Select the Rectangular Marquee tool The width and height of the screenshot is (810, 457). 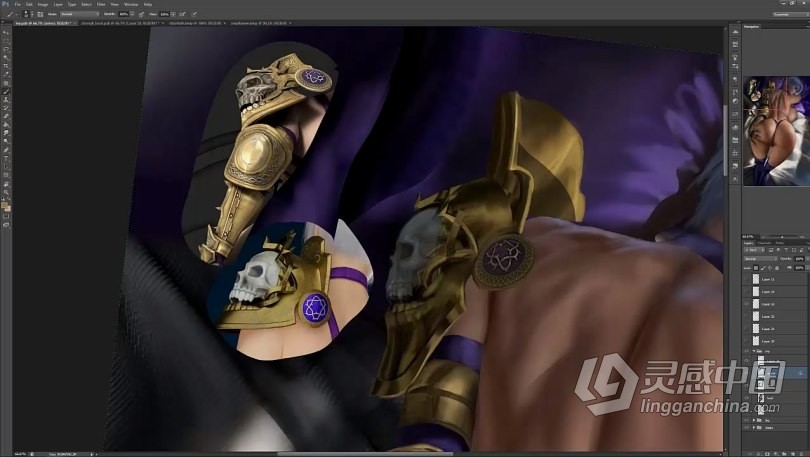click(6, 41)
